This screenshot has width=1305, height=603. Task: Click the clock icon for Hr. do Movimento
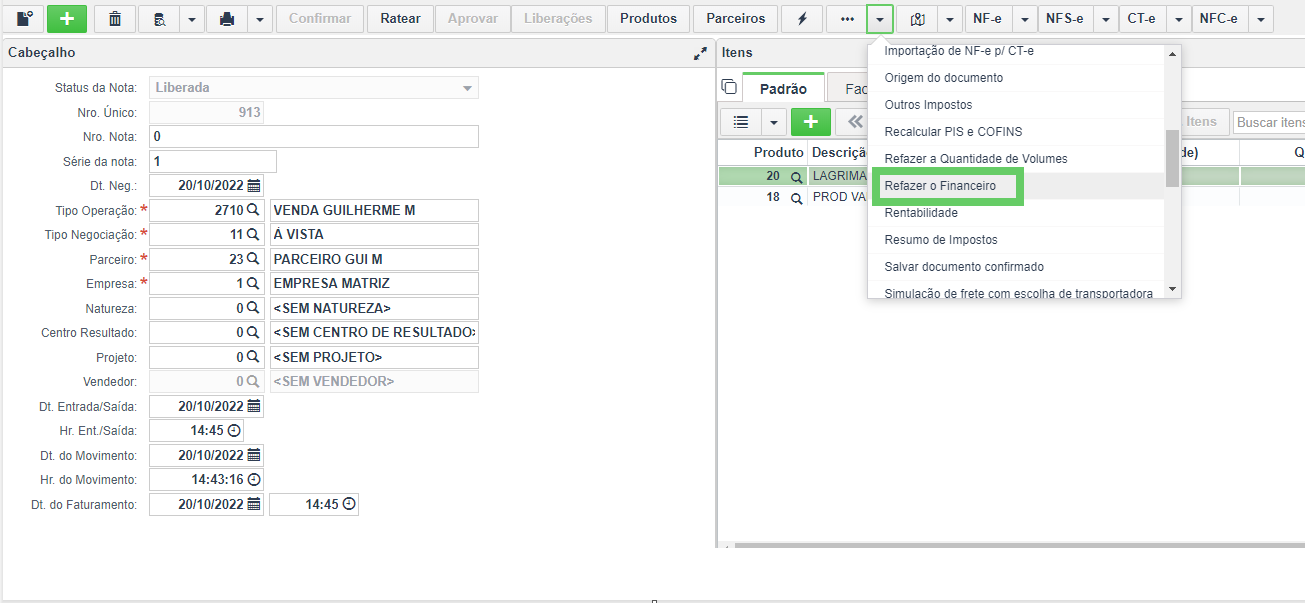point(254,480)
